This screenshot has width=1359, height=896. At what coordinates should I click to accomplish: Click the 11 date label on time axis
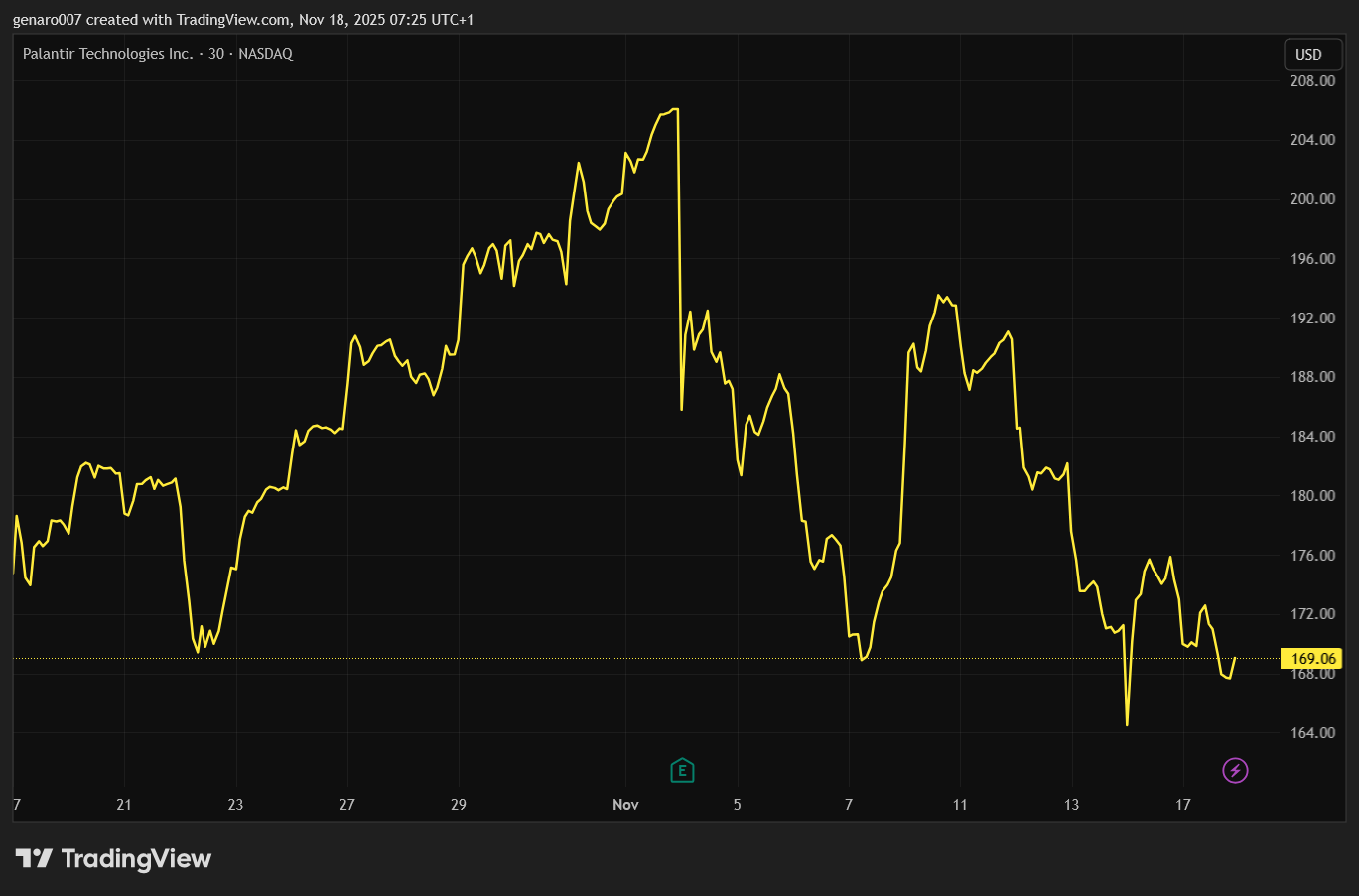(x=960, y=804)
